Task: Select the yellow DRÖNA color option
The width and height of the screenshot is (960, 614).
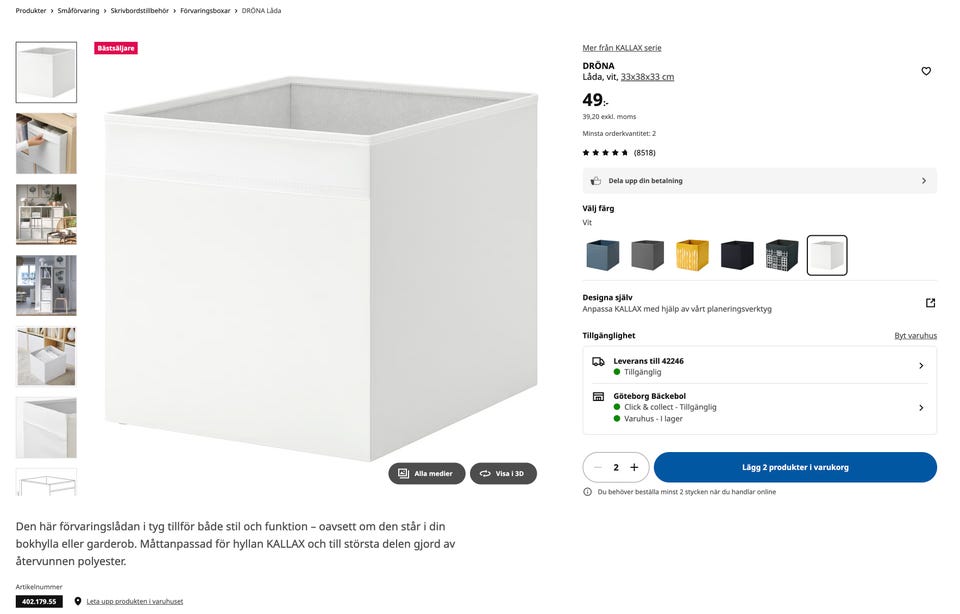Action: 692,255
